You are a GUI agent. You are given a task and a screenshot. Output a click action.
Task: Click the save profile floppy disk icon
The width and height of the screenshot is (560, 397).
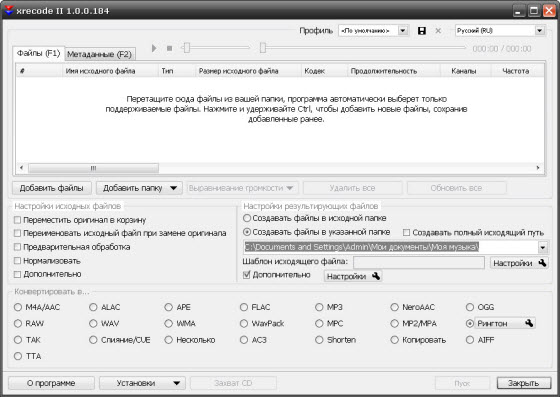click(x=422, y=31)
